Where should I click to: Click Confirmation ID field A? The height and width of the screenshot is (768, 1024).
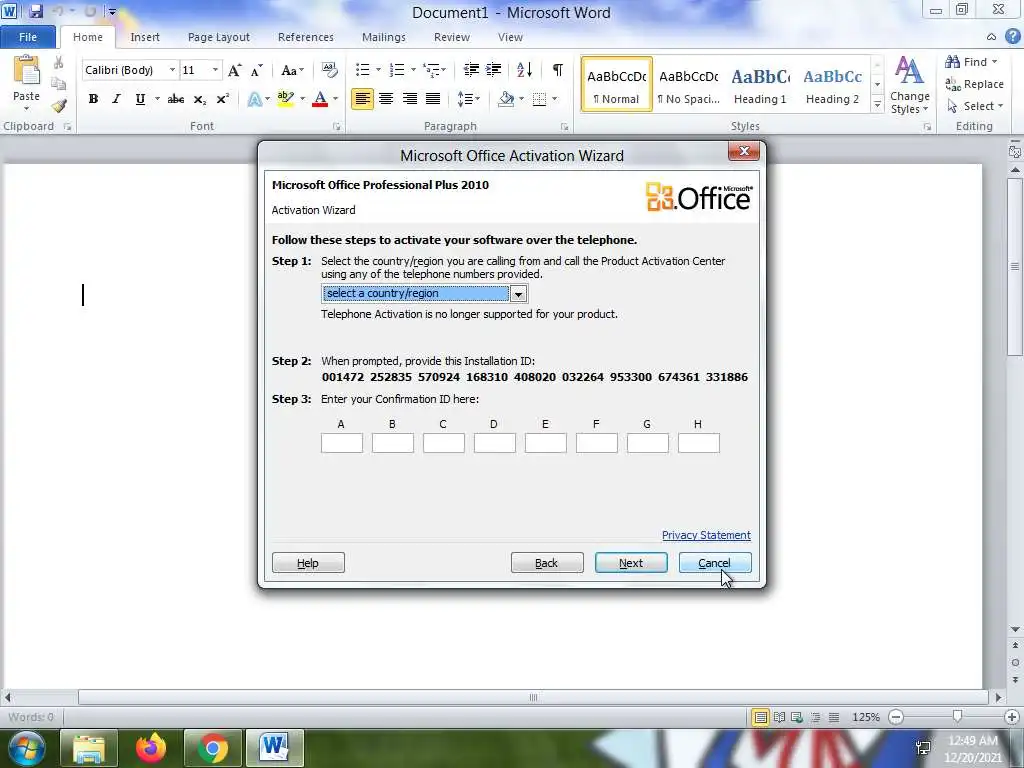(342, 443)
